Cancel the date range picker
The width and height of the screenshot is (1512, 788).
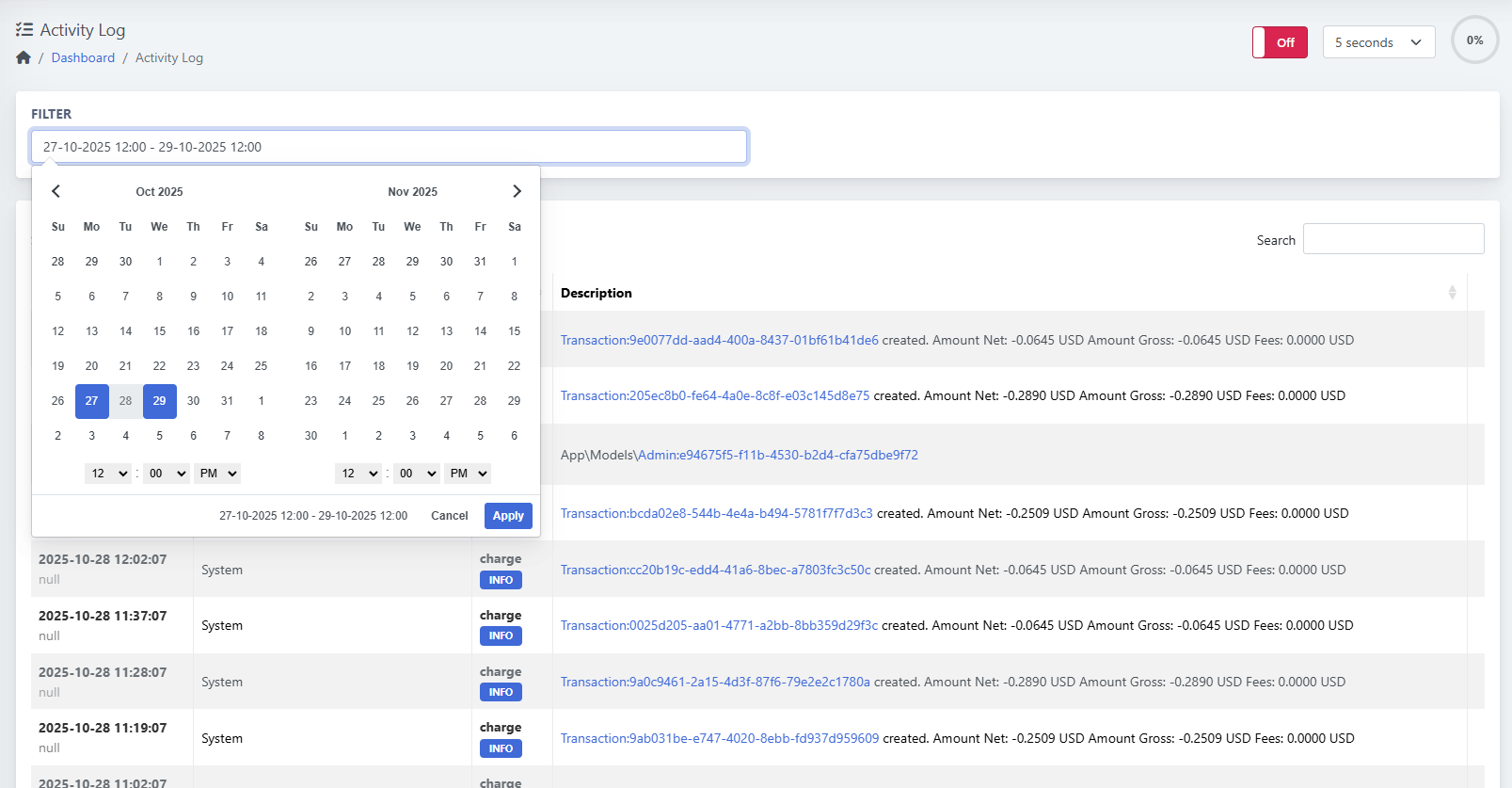coord(449,516)
